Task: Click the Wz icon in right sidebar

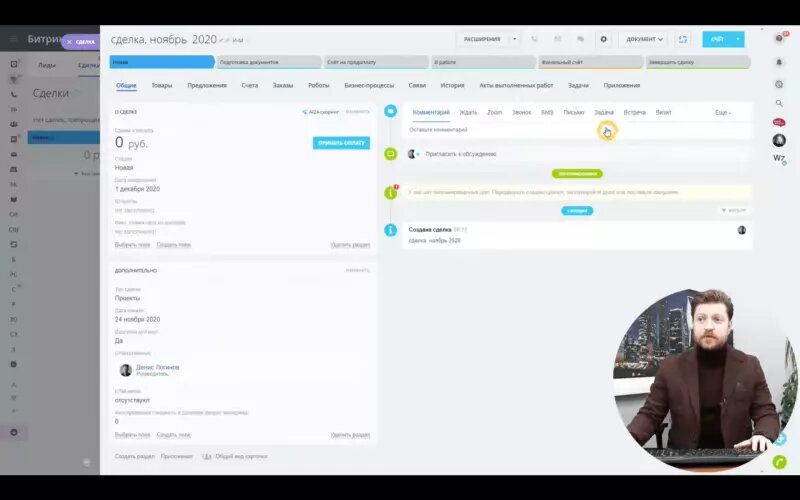Action: (x=779, y=158)
